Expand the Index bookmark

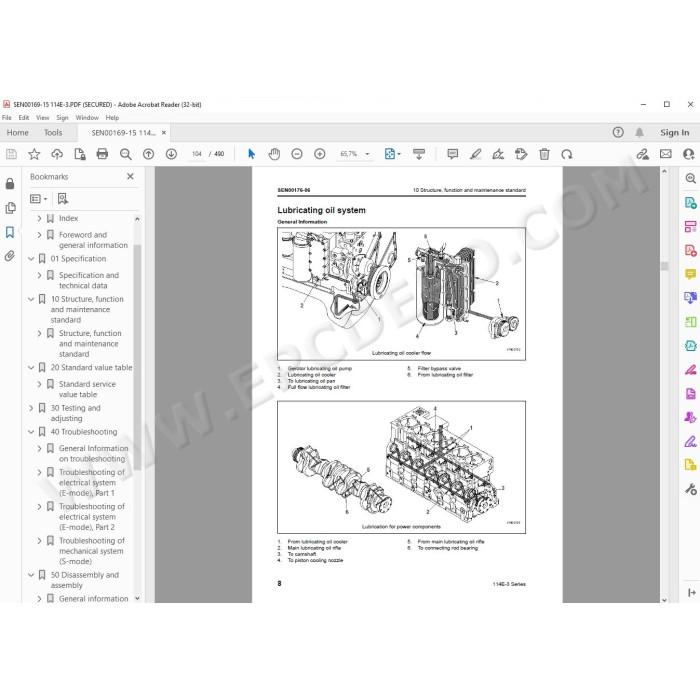click(39, 218)
